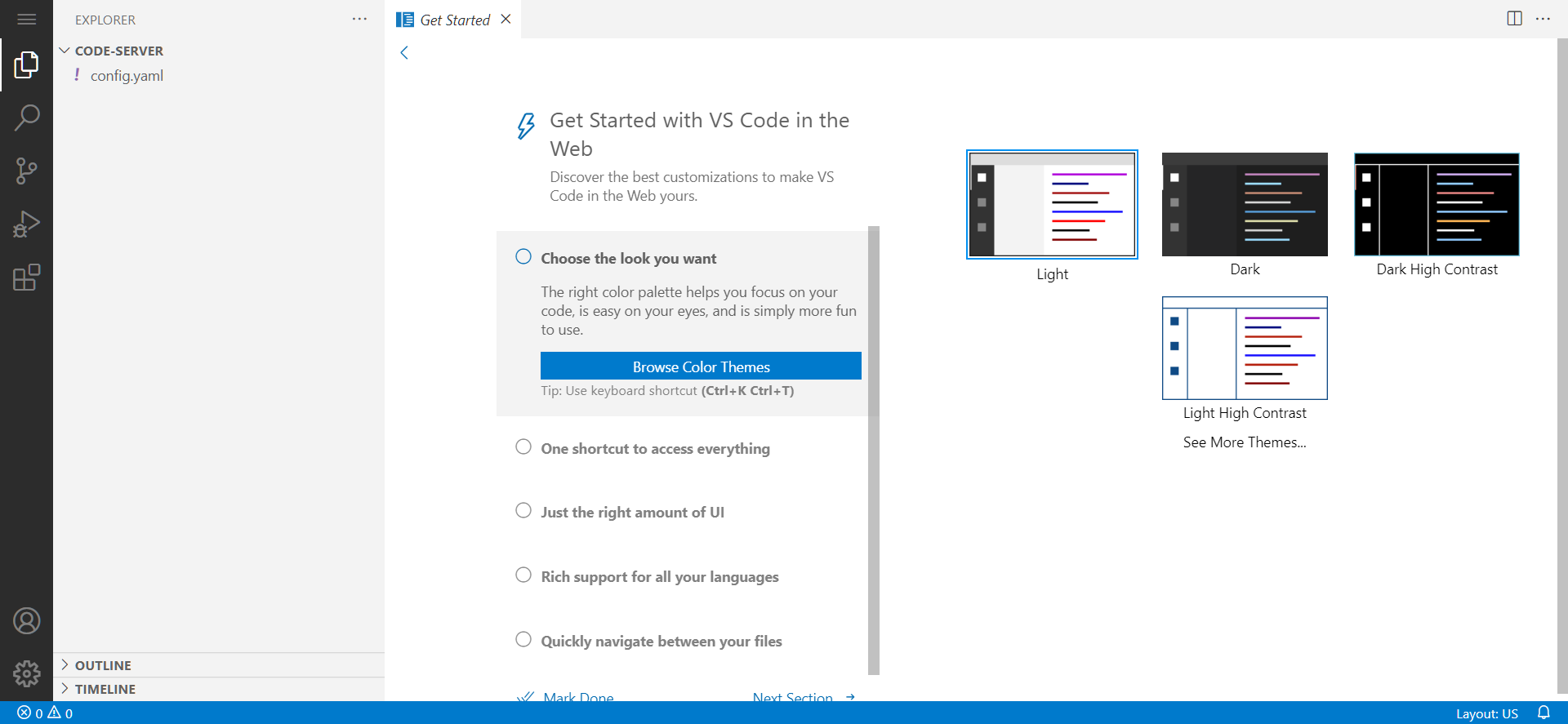Switch to the Get Started tab

454,20
